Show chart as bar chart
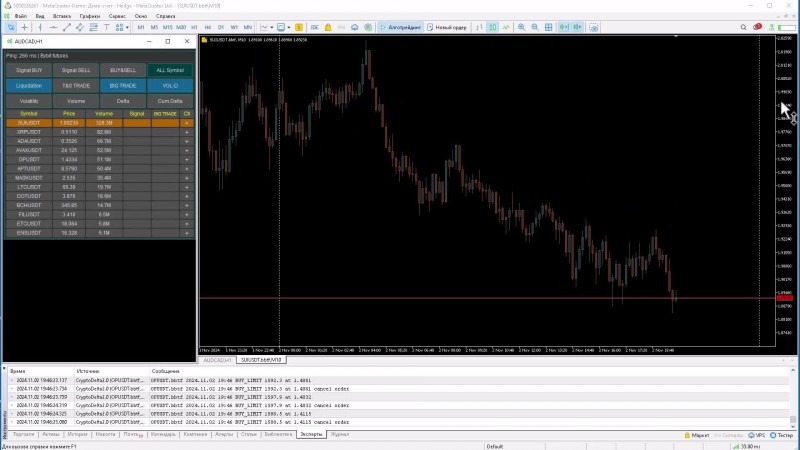This screenshot has width=800, height=450. click(x=479, y=28)
